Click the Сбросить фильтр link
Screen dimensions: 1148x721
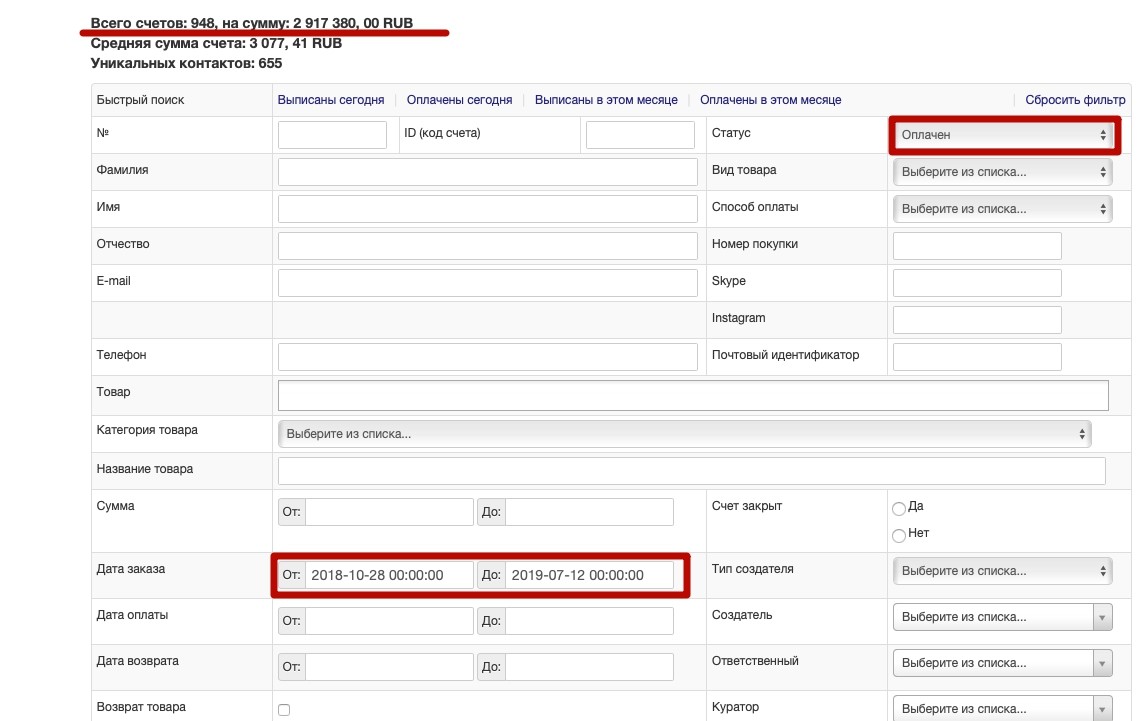coord(1075,100)
